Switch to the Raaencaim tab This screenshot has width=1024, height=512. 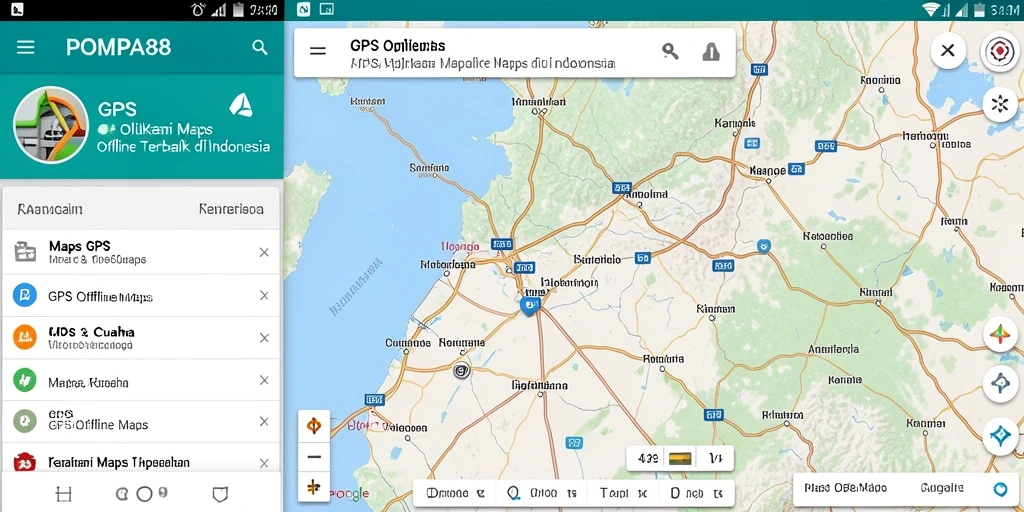[50, 209]
